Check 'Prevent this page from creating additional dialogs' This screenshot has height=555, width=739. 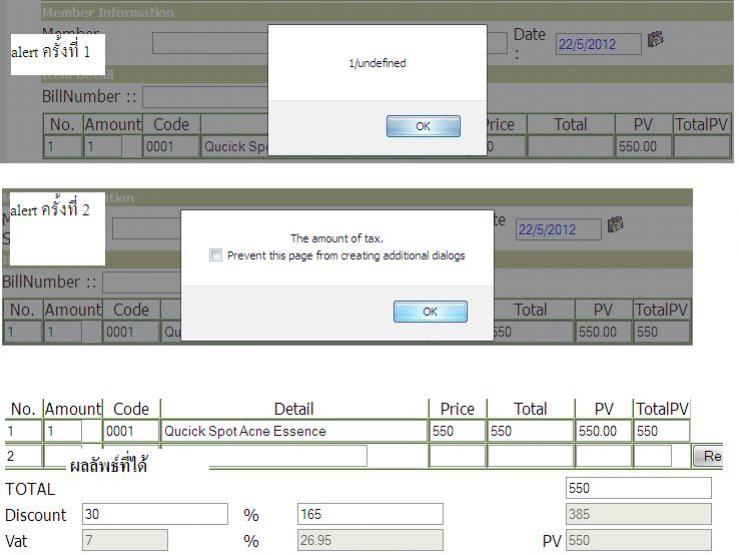pos(215,255)
